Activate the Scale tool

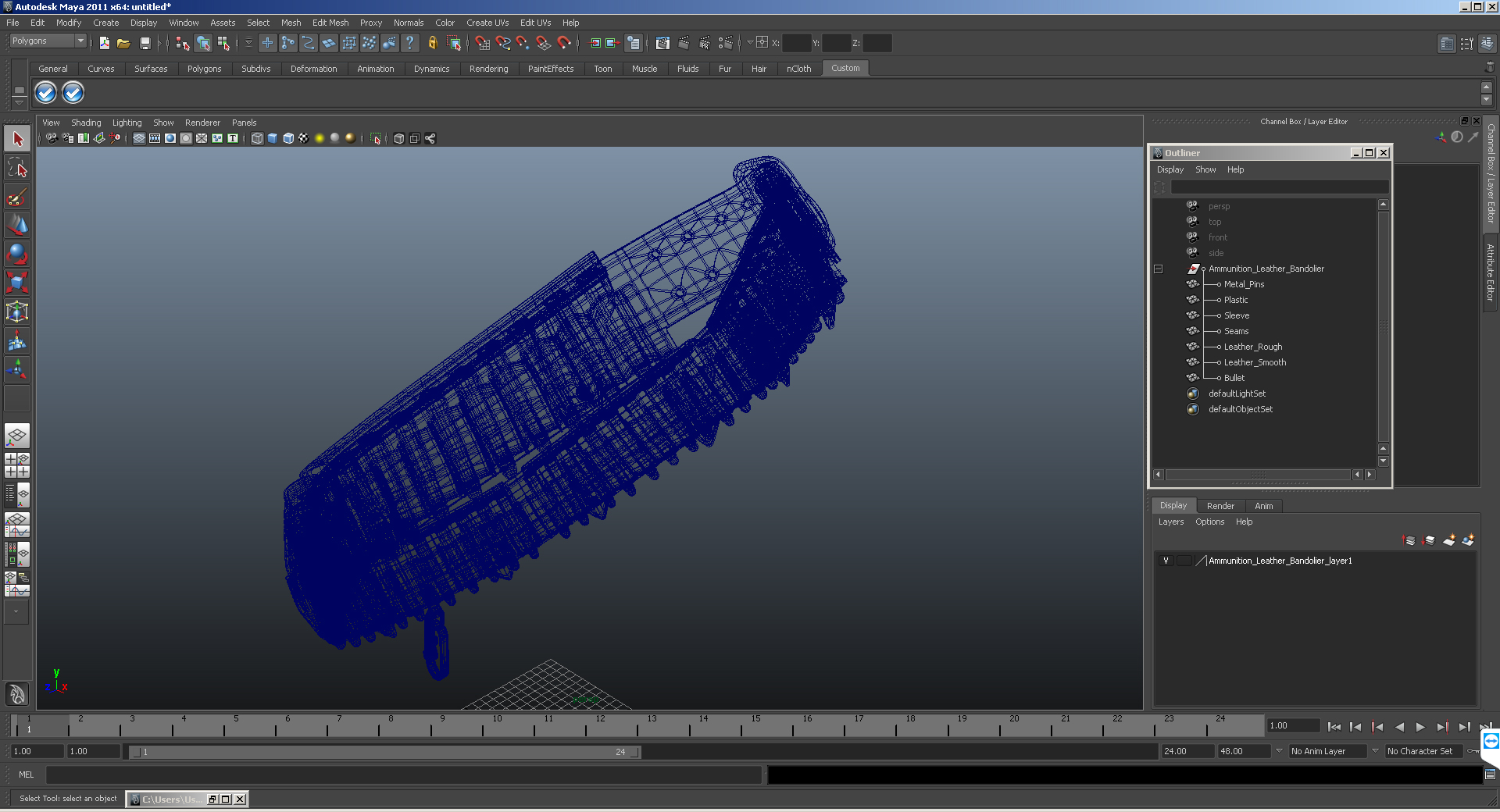[17, 283]
